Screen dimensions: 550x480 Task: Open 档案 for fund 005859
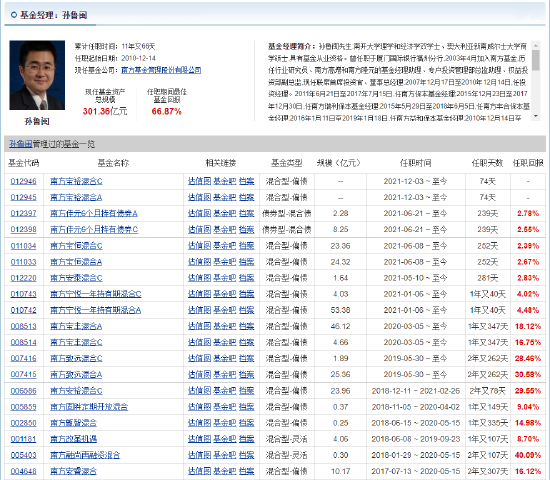click(x=247, y=407)
